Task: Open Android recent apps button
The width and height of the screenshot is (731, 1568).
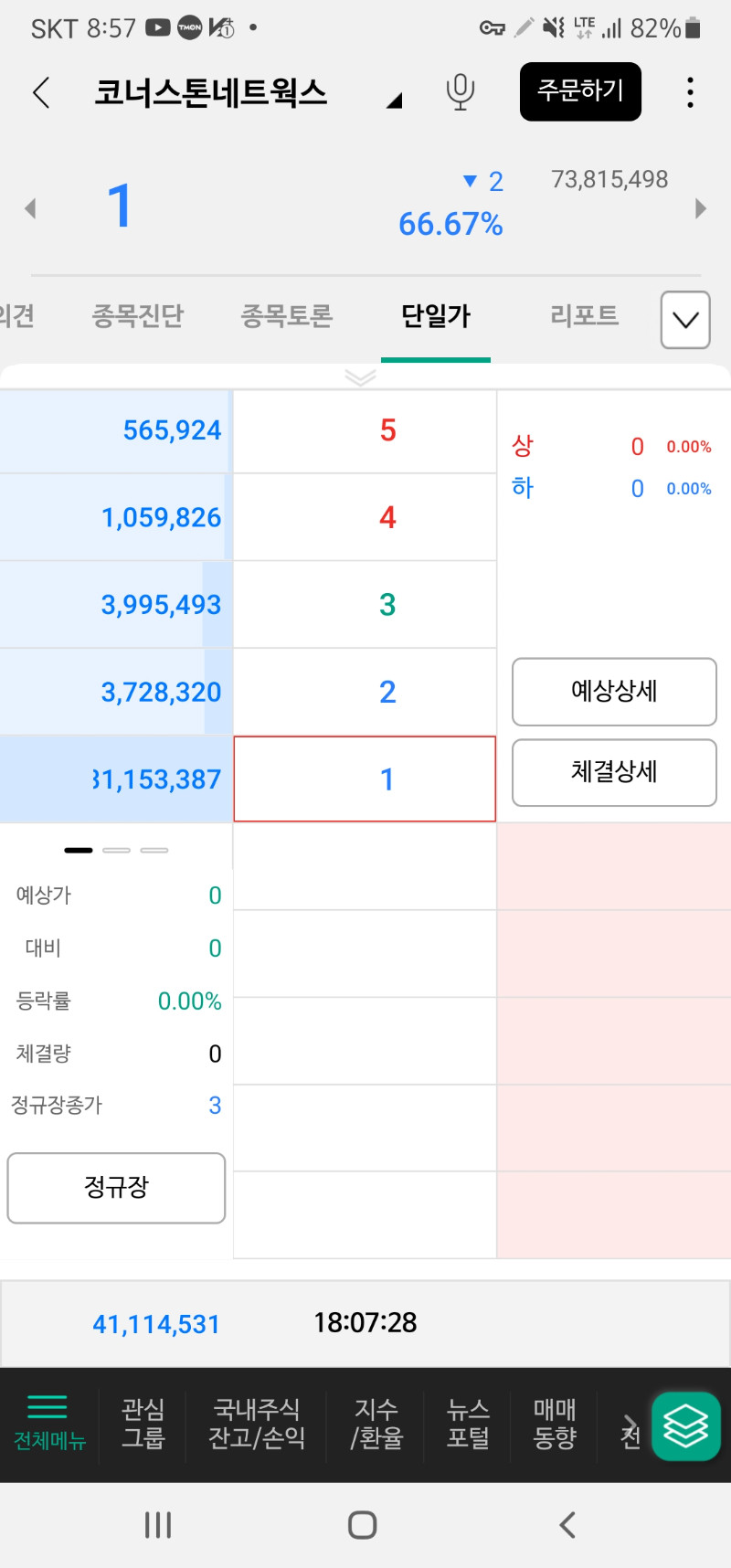Action: pos(158,1524)
